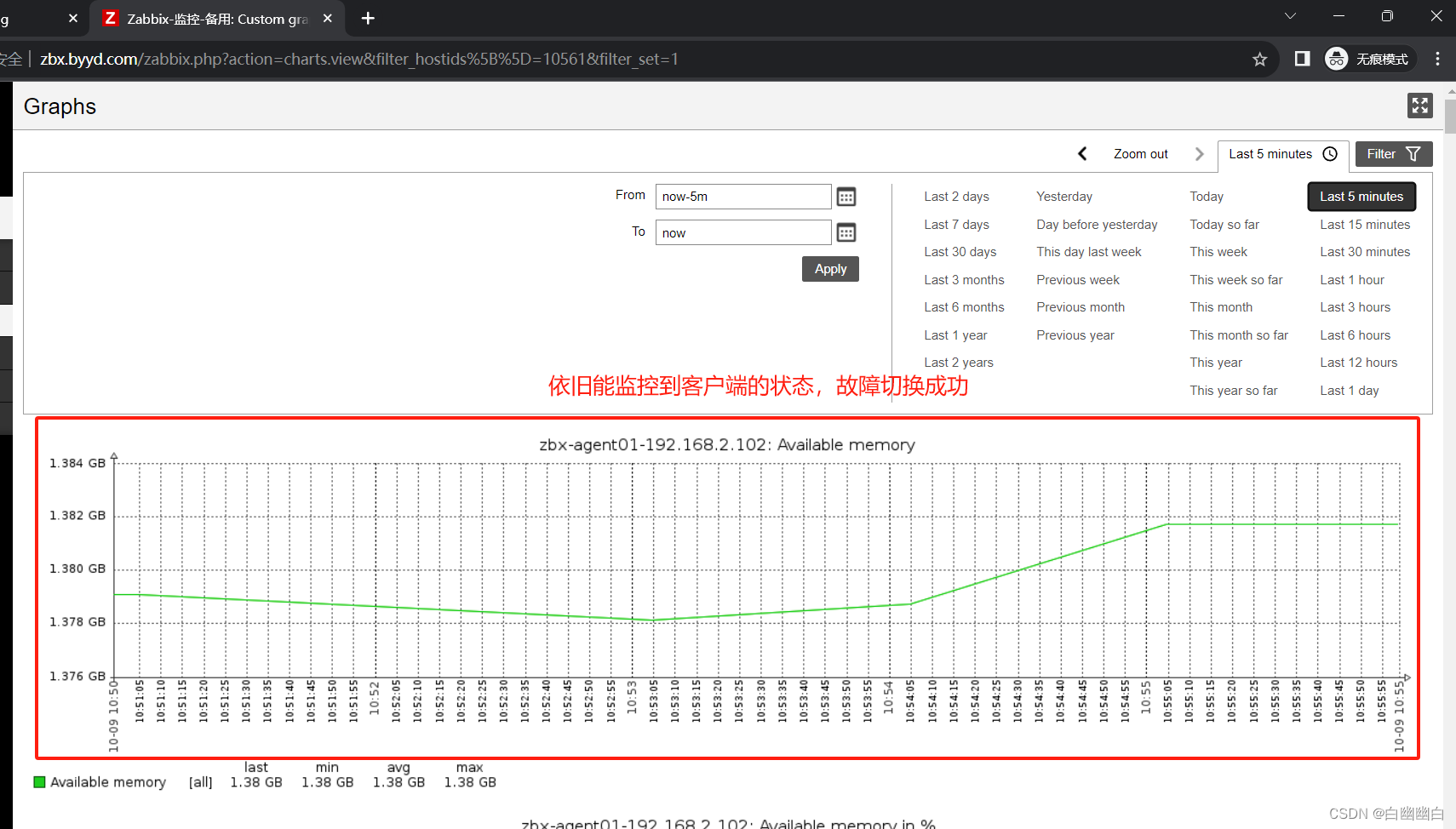The image size is (1456, 829).
Task: Close the leftmost browser tab
Action: [x=73, y=18]
